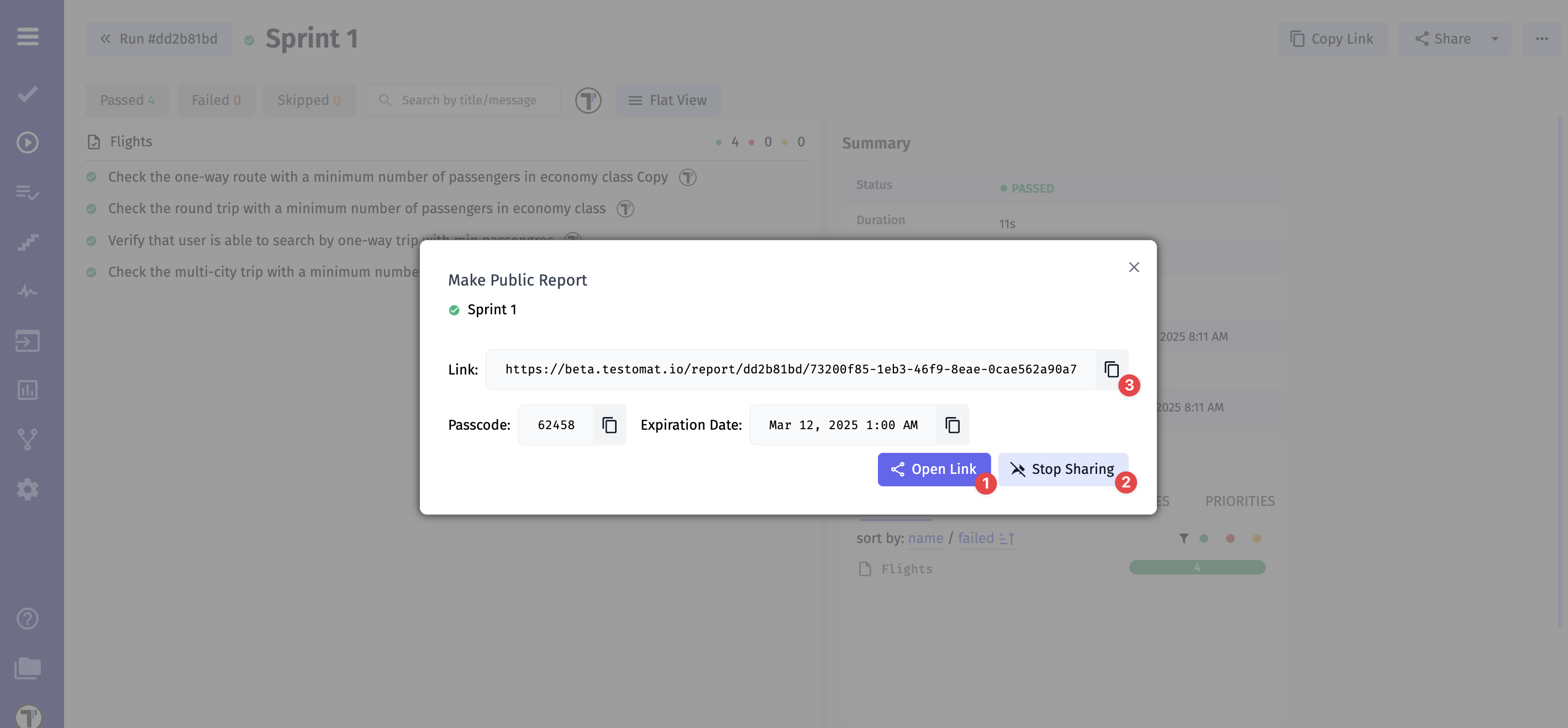Toggle the yellow skipped-tests filter dot
Viewport: 1568px width, 728px height.
click(x=1256, y=539)
